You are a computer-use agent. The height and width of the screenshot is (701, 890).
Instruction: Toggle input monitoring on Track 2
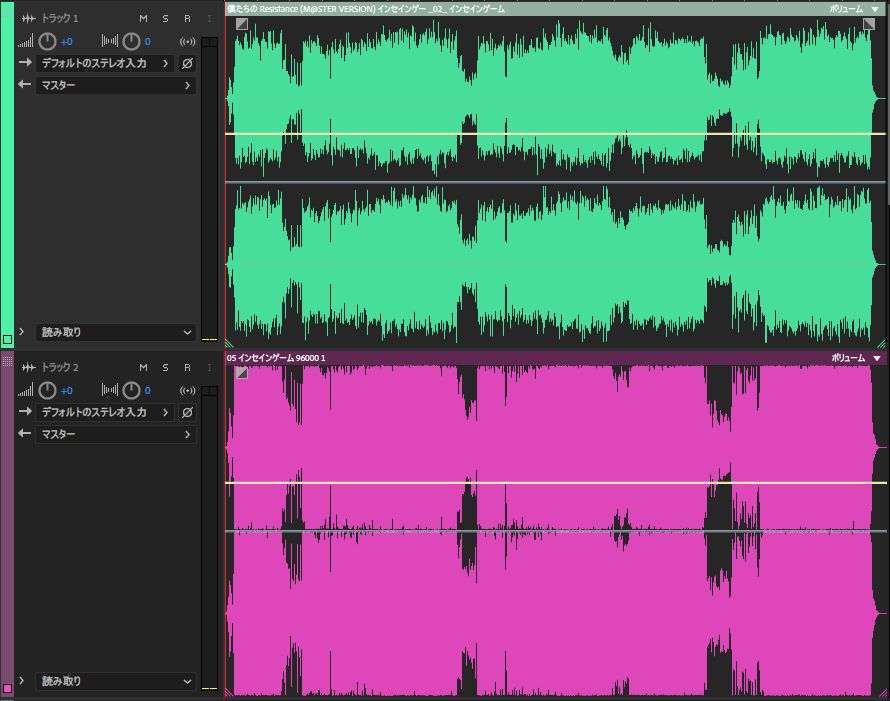coord(209,368)
